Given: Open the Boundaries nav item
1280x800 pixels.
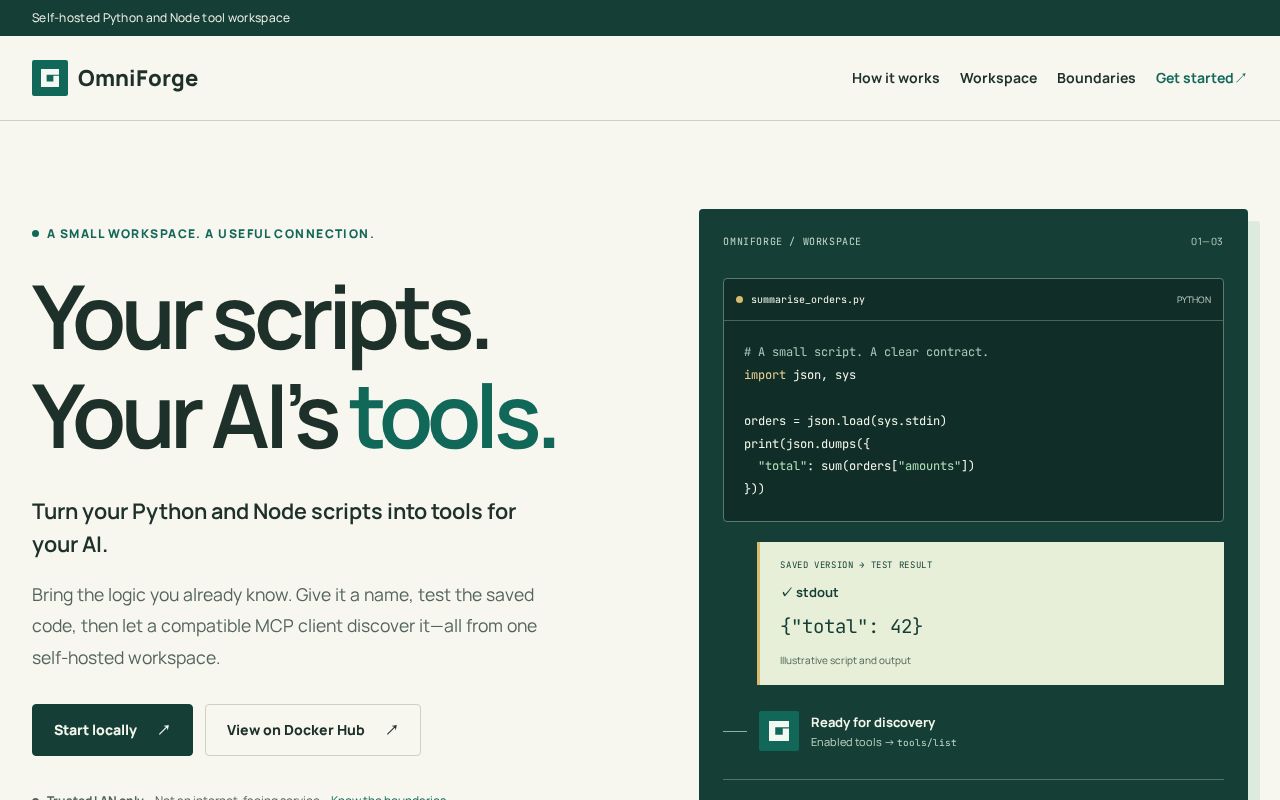Looking at the screenshot, I should [1096, 78].
